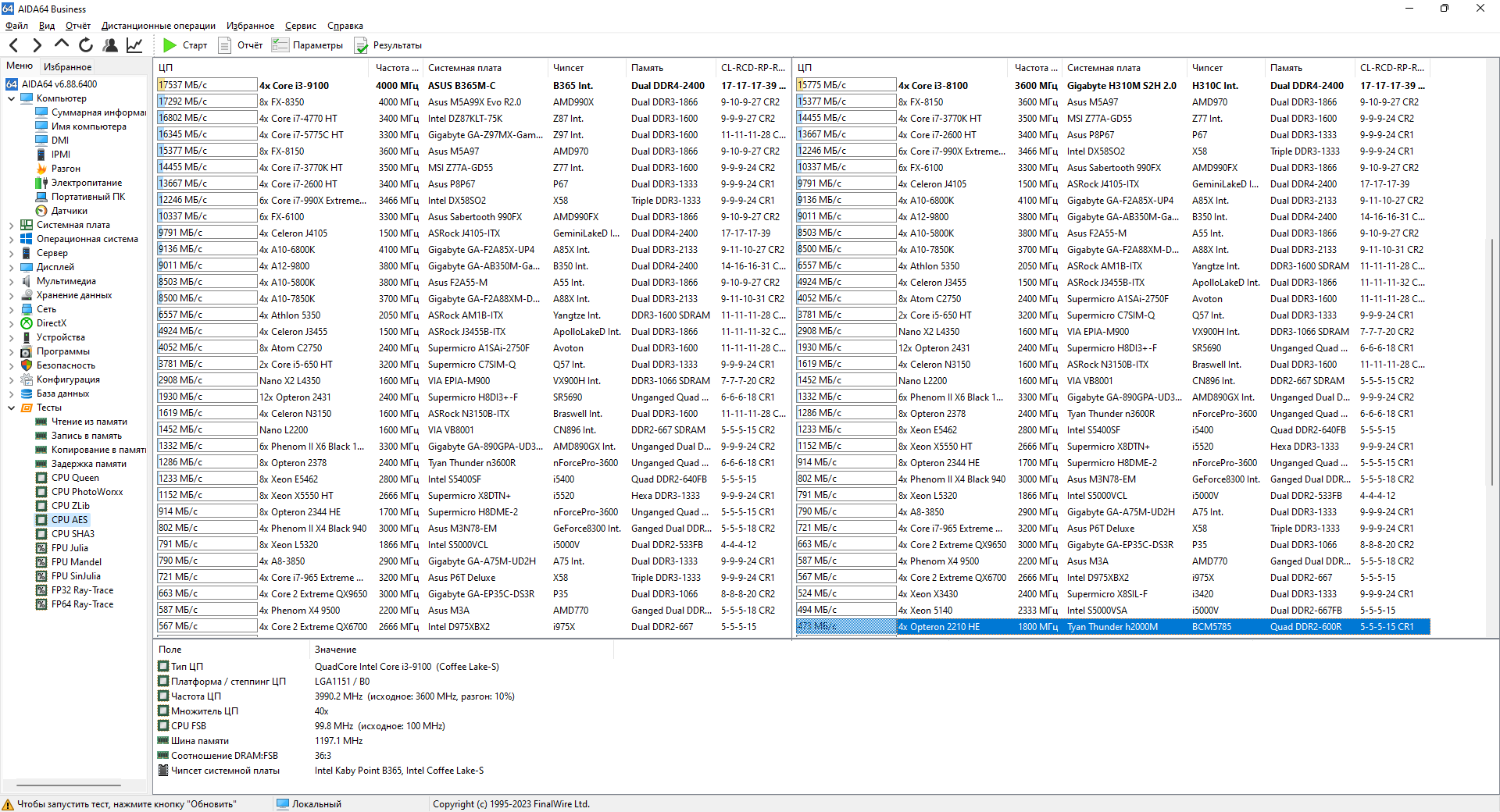The width and height of the screenshot is (1500, 812).
Task: Open the Дистанционные операции menu
Action: pyautogui.click(x=159, y=26)
